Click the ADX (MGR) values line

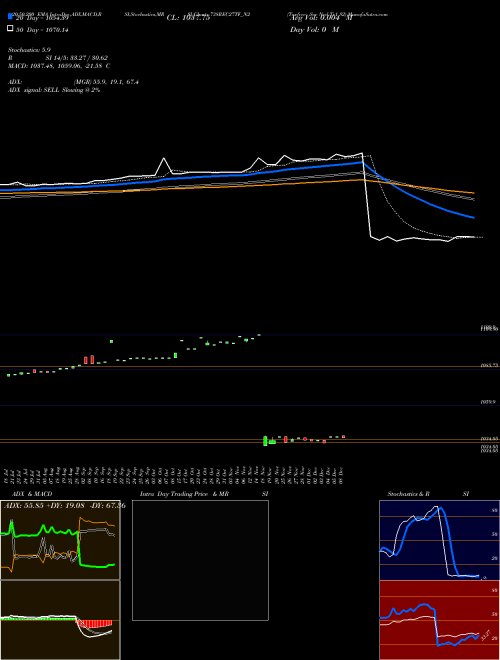point(73,82)
